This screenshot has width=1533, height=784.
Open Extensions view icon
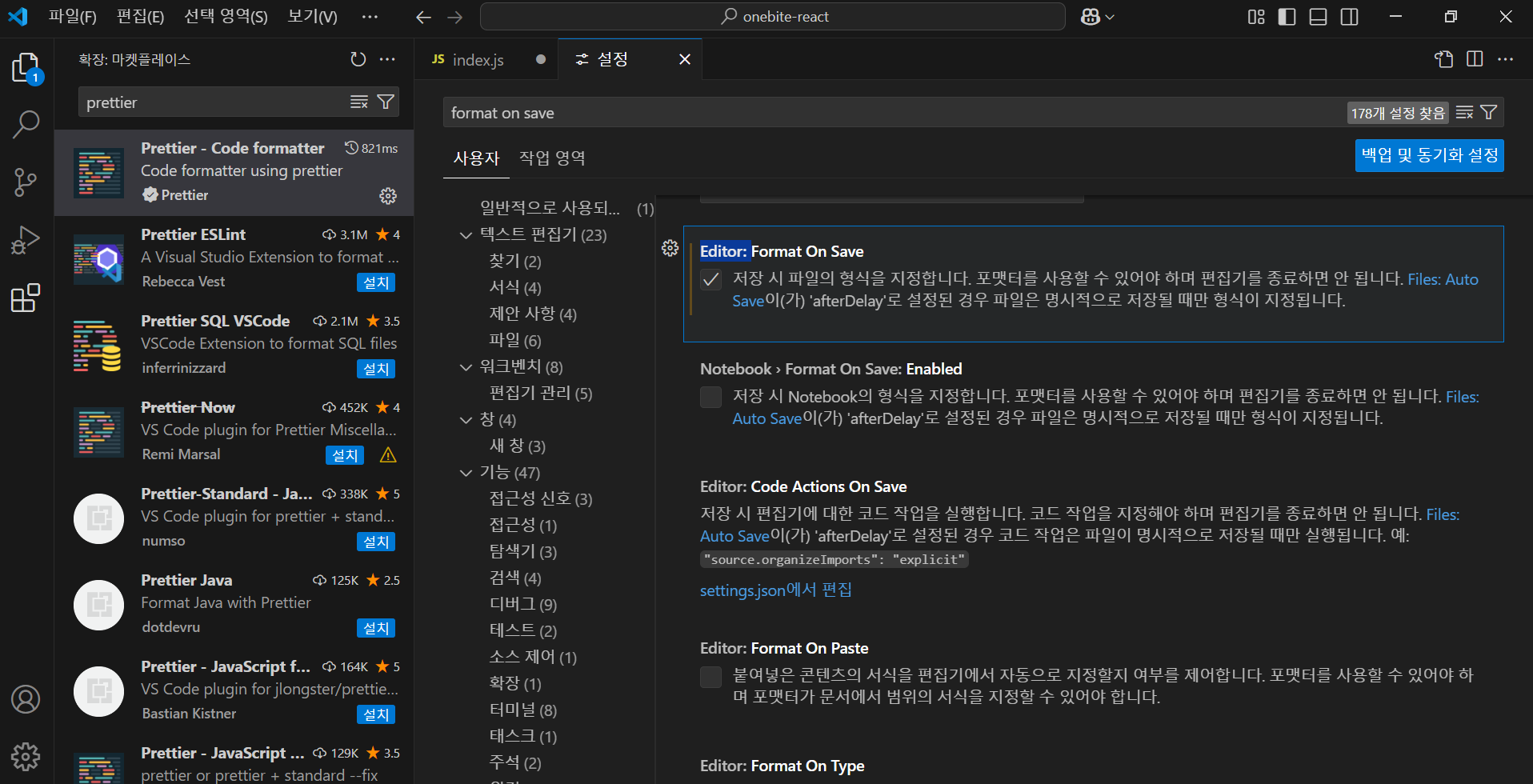(x=26, y=298)
